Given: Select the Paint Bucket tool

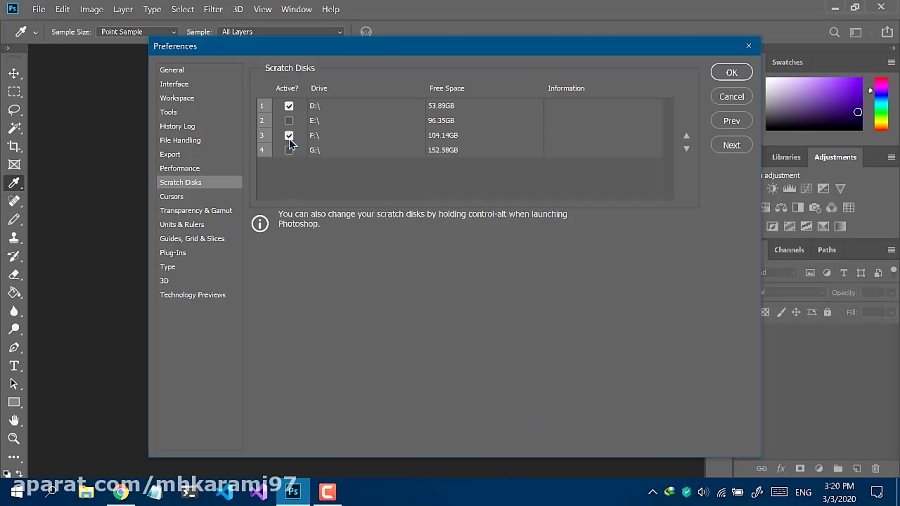Looking at the screenshot, I should (x=14, y=293).
